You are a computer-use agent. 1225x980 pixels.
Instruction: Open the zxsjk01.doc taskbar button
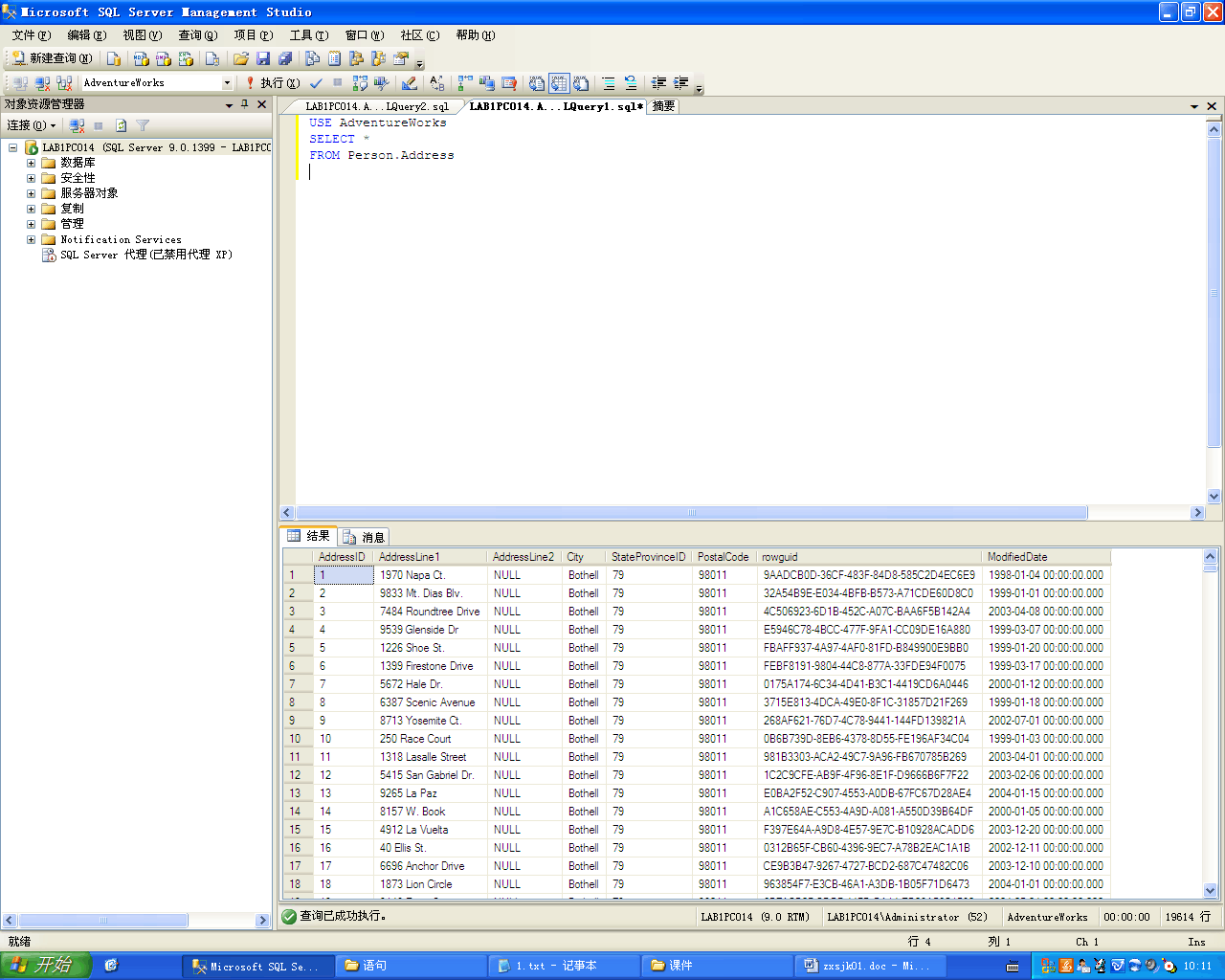(x=870, y=966)
